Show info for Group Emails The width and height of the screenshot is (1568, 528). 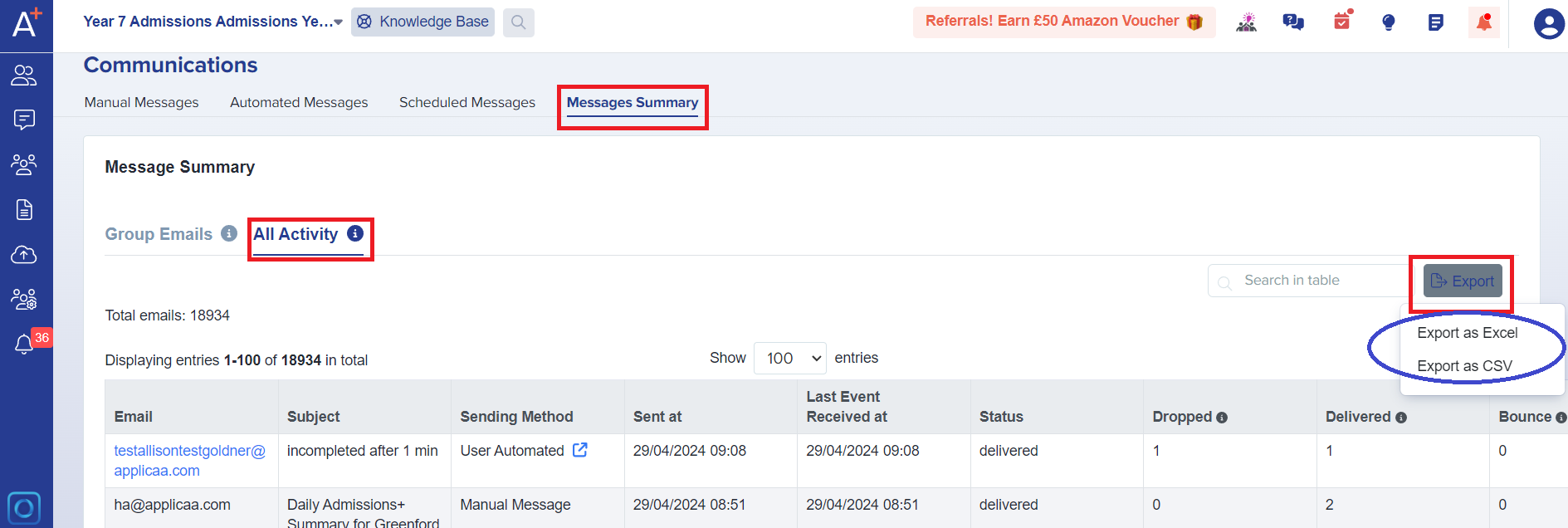pos(229,234)
